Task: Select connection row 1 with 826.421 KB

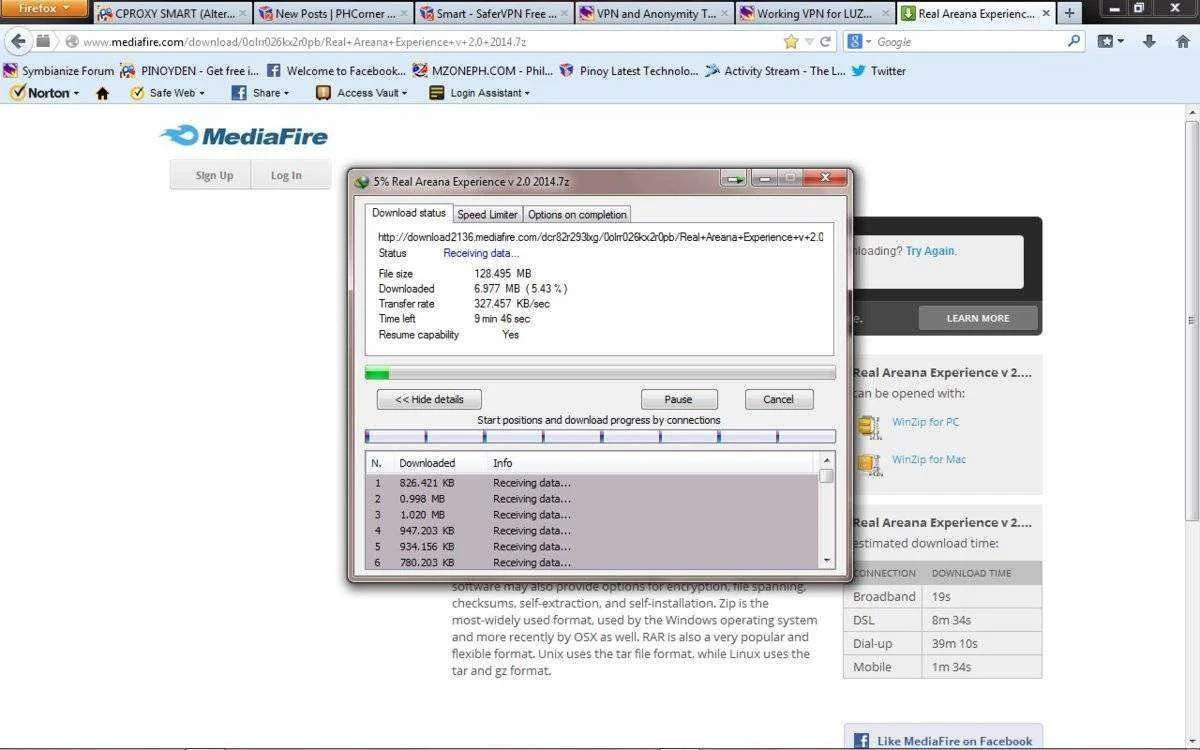Action: 592,483
